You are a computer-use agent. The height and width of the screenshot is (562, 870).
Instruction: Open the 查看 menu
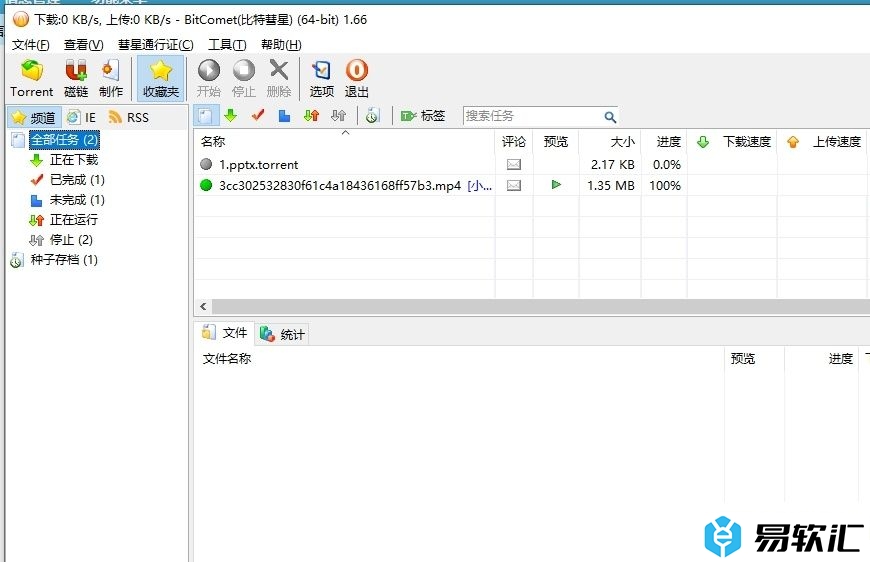(83, 45)
